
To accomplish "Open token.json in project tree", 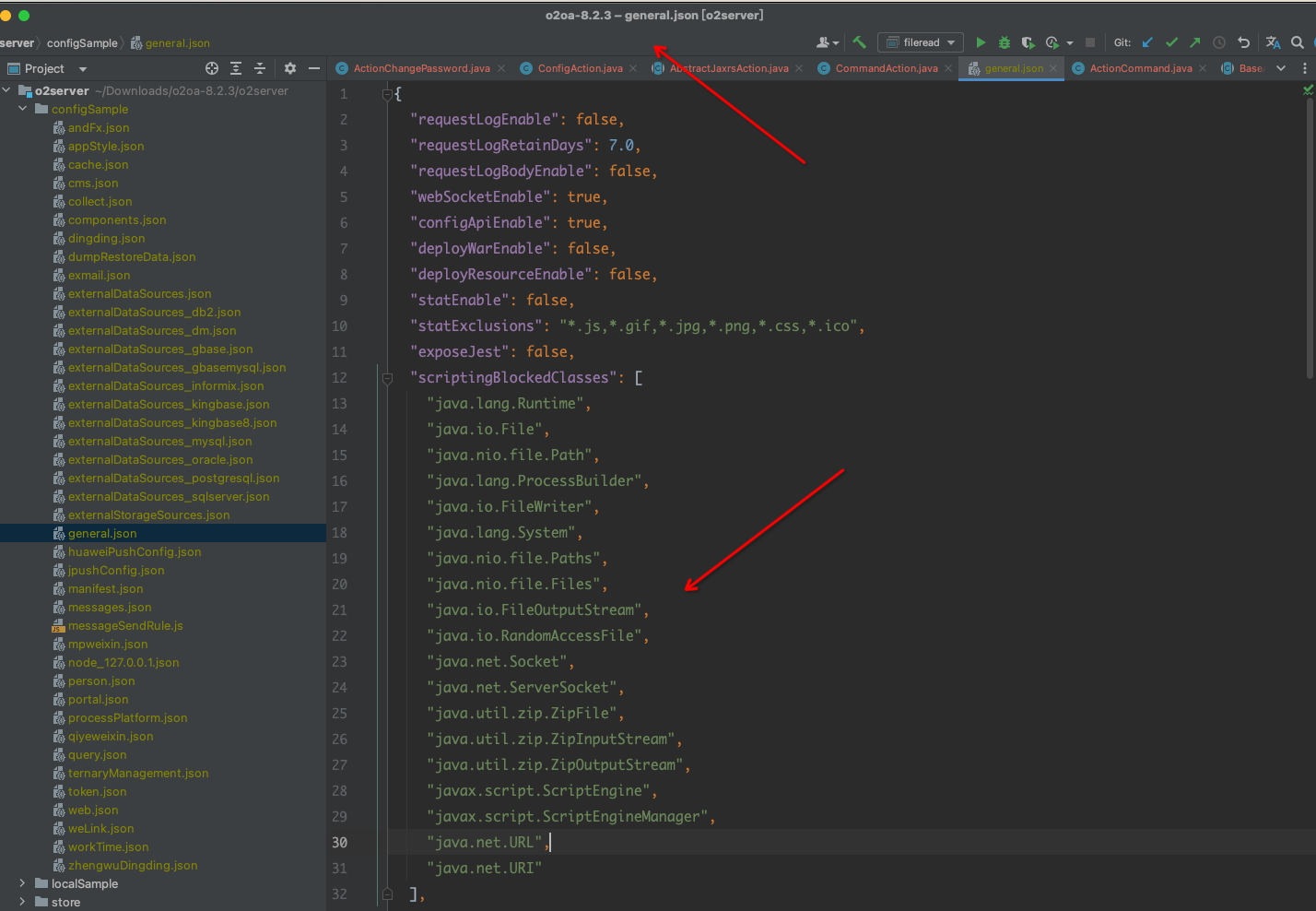I will (97, 791).
